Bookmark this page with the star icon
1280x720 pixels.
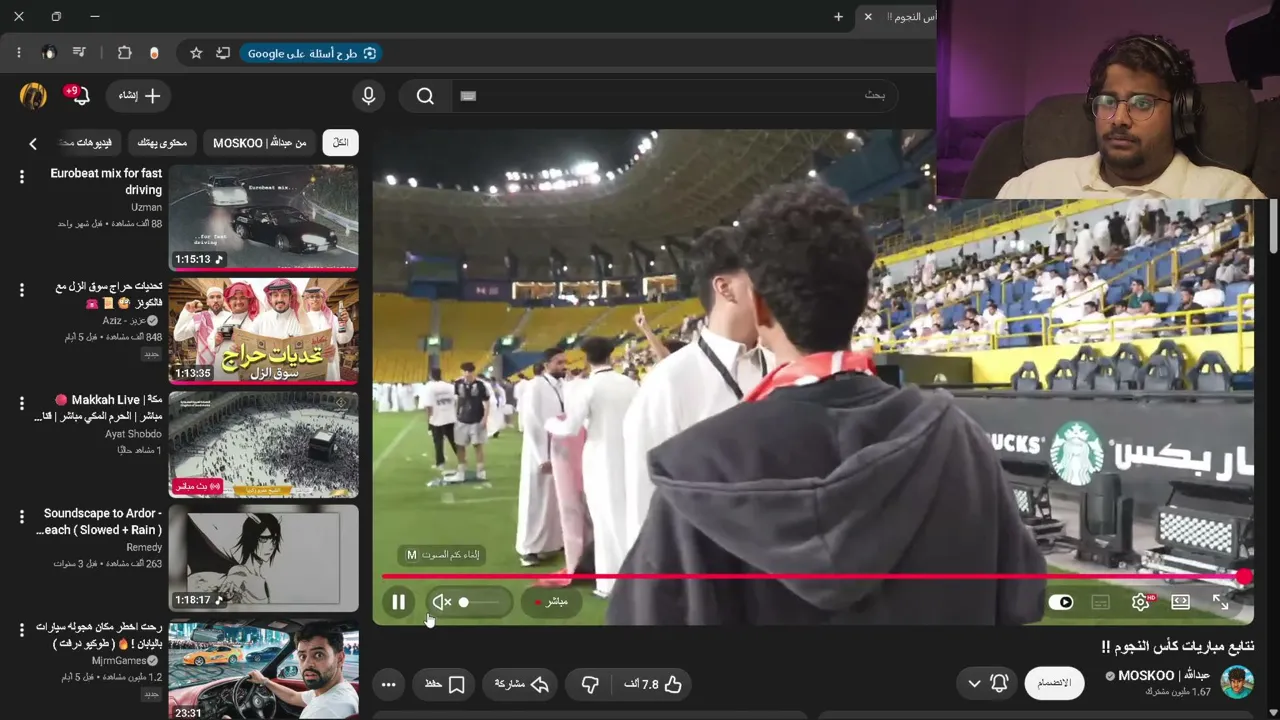[x=196, y=53]
